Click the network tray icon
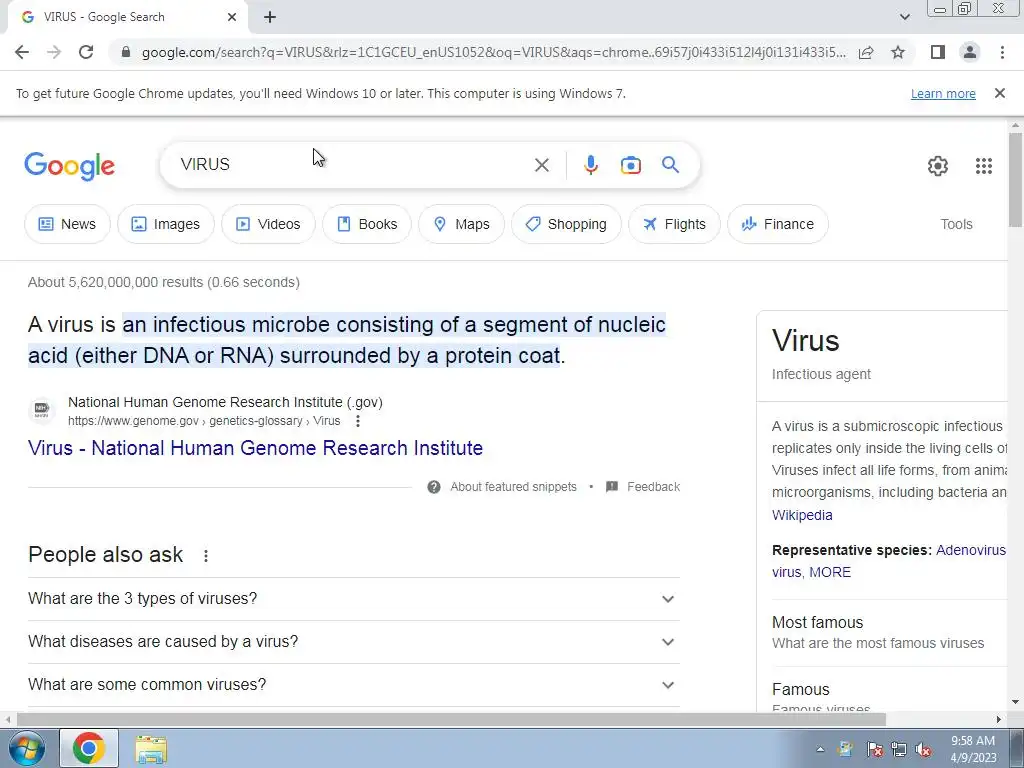The width and height of the screenshot is (1024, 768). pos(899,750)
